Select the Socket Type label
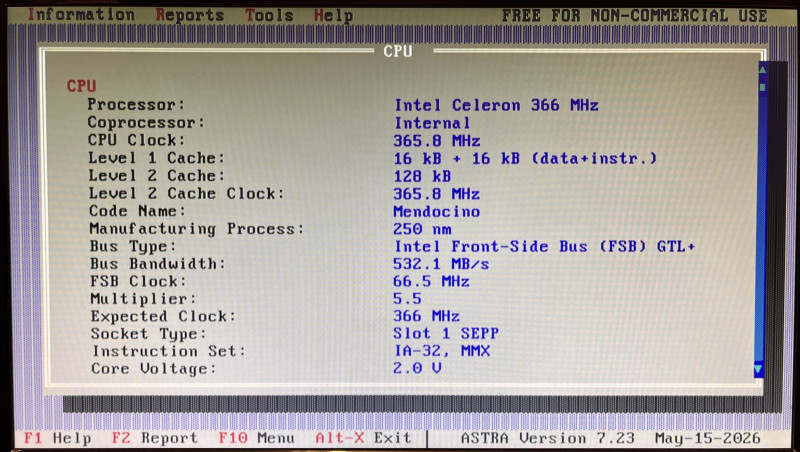The width and height of the screenshot is (800, 452). click(148, 334)
